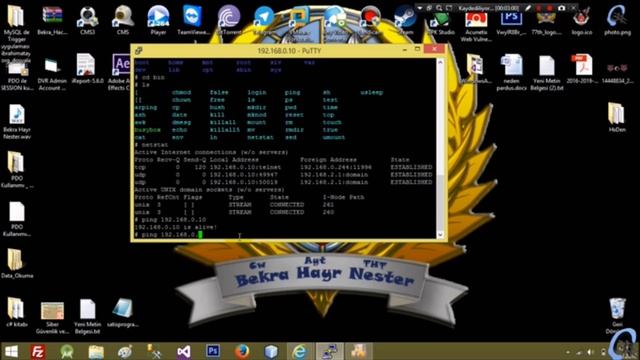This screenshot has height=360, width=640.
Task: Click the volume icon in the system tray
Action: (x=590, y=352)
